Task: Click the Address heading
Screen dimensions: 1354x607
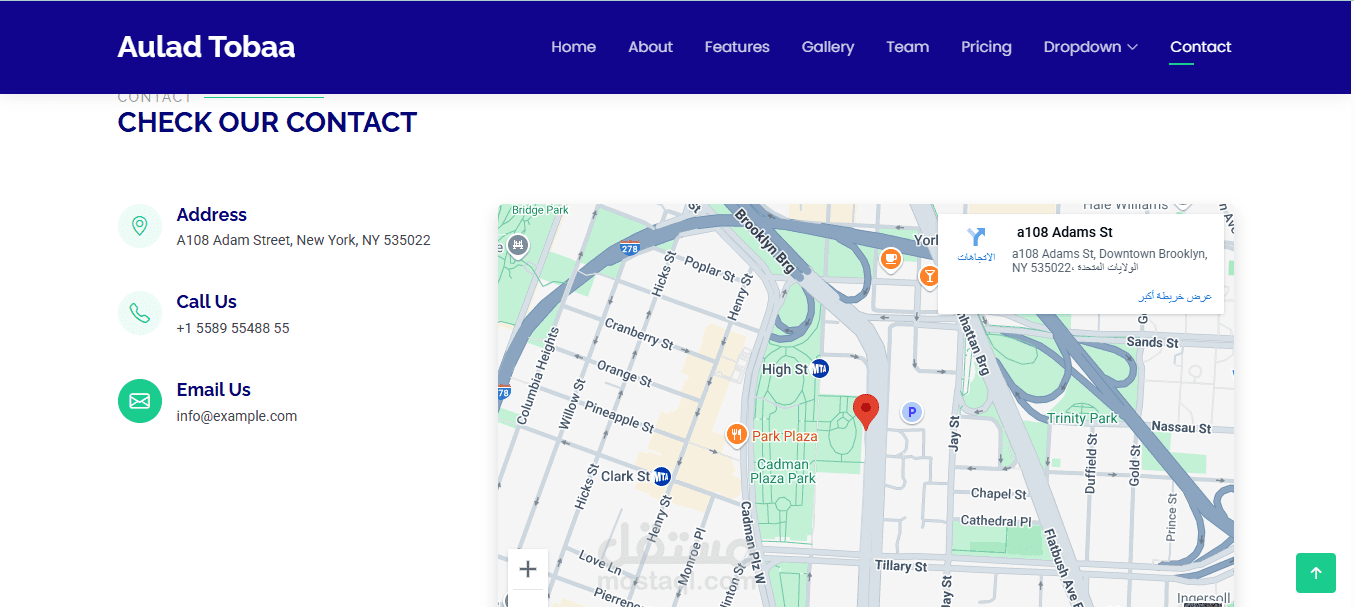Action: coord(211,215)
